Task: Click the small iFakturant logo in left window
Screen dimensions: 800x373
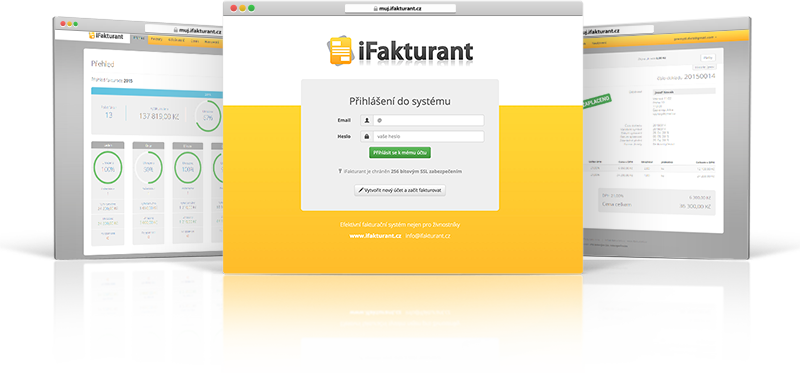Action: [105, 36]
